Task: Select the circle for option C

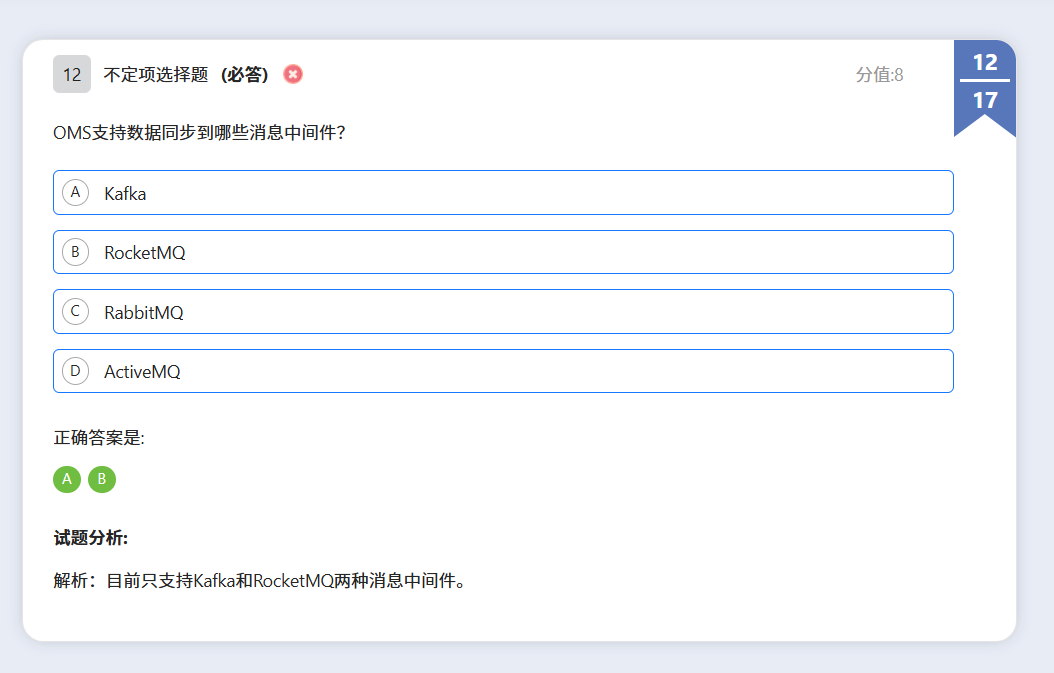Action: click(75, 312)
